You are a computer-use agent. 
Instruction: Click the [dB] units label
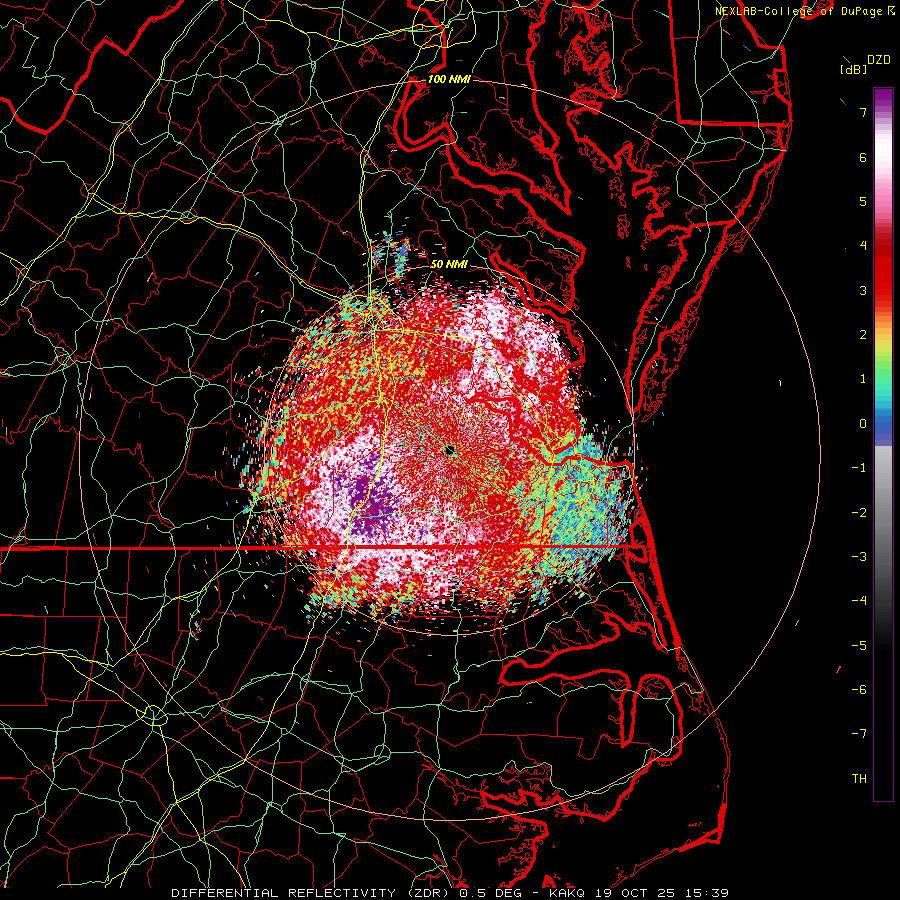coord(854,69)
